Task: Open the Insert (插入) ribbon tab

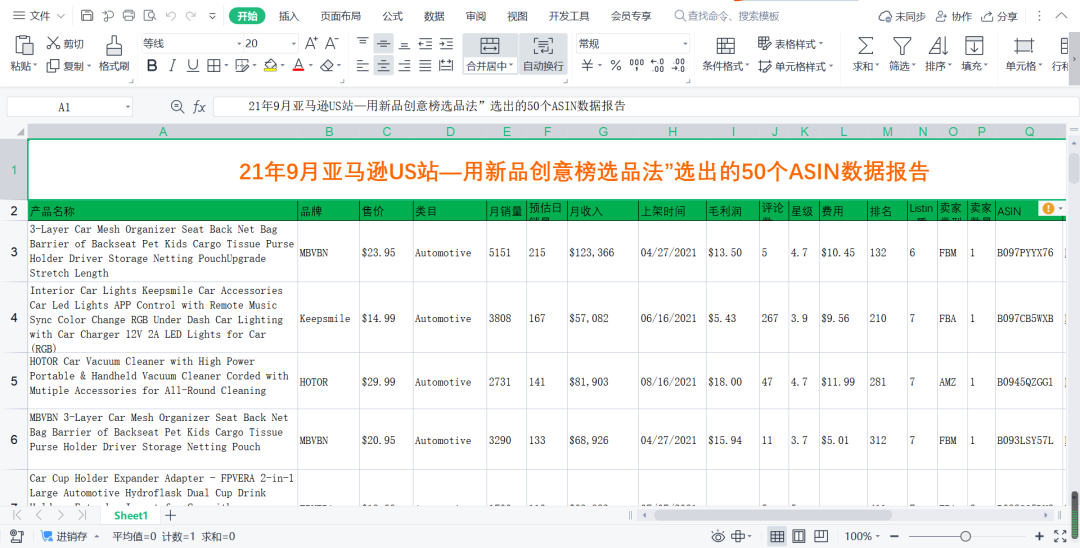Action: pos(289,16)
